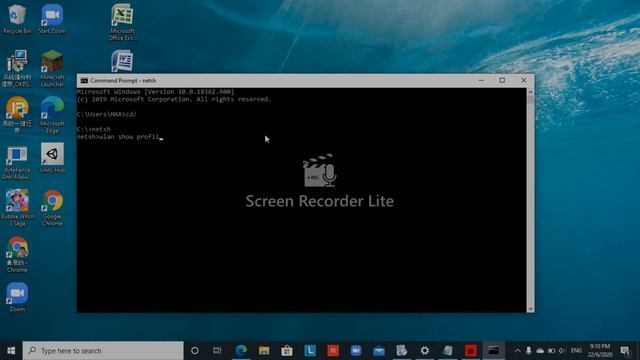Viewport: 640px width, 360px height.
Task: Open the control-panel shortcut below Recycle Bin
Action: (17, 69)
